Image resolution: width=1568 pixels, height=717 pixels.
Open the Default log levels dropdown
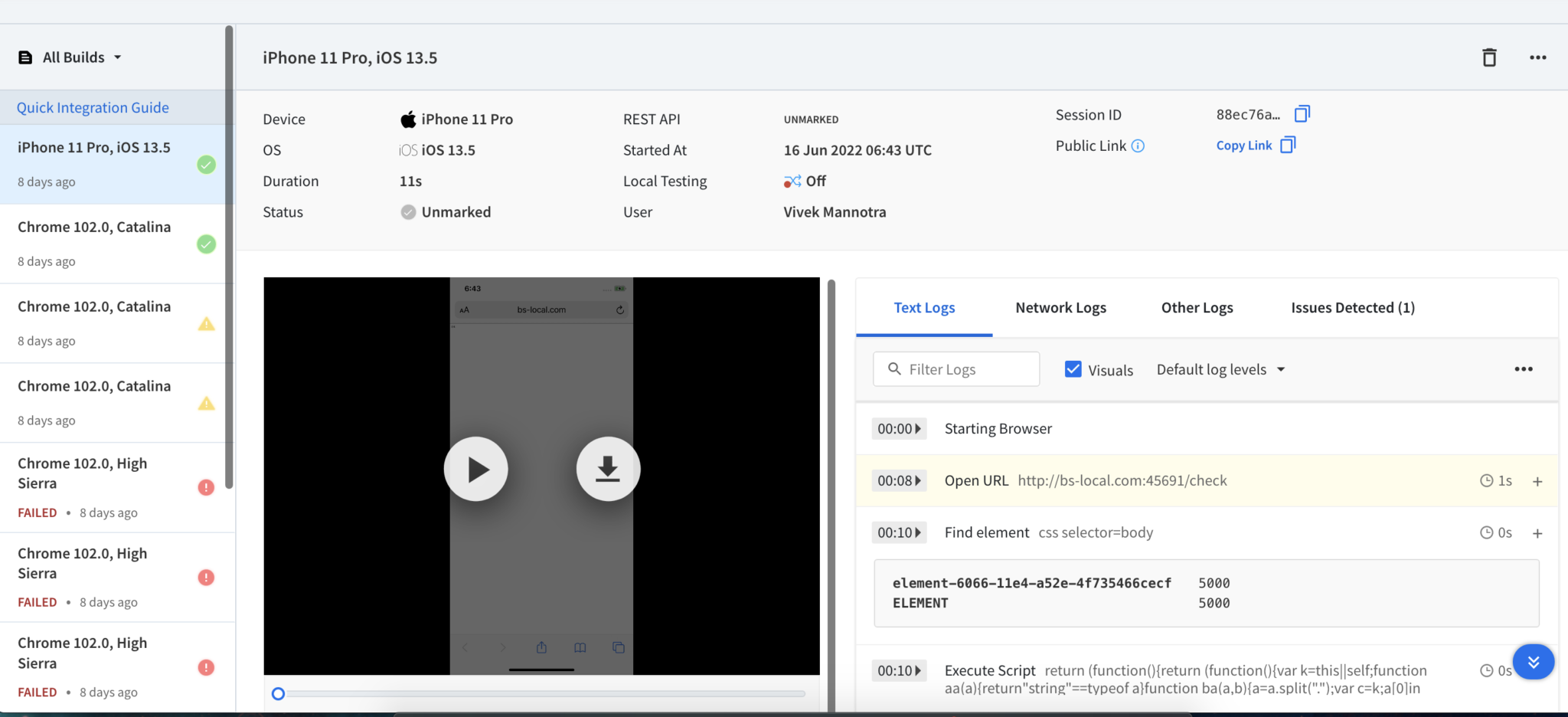tap(1220, 368)
